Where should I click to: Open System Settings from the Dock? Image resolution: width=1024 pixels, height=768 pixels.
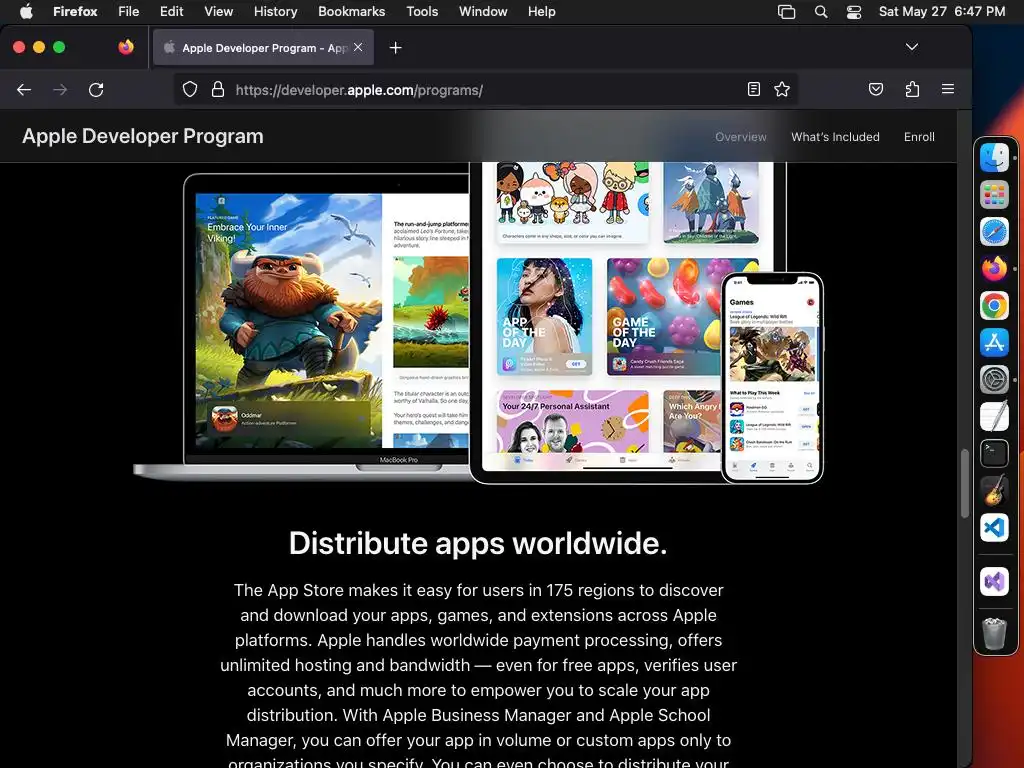click(994, 379)
